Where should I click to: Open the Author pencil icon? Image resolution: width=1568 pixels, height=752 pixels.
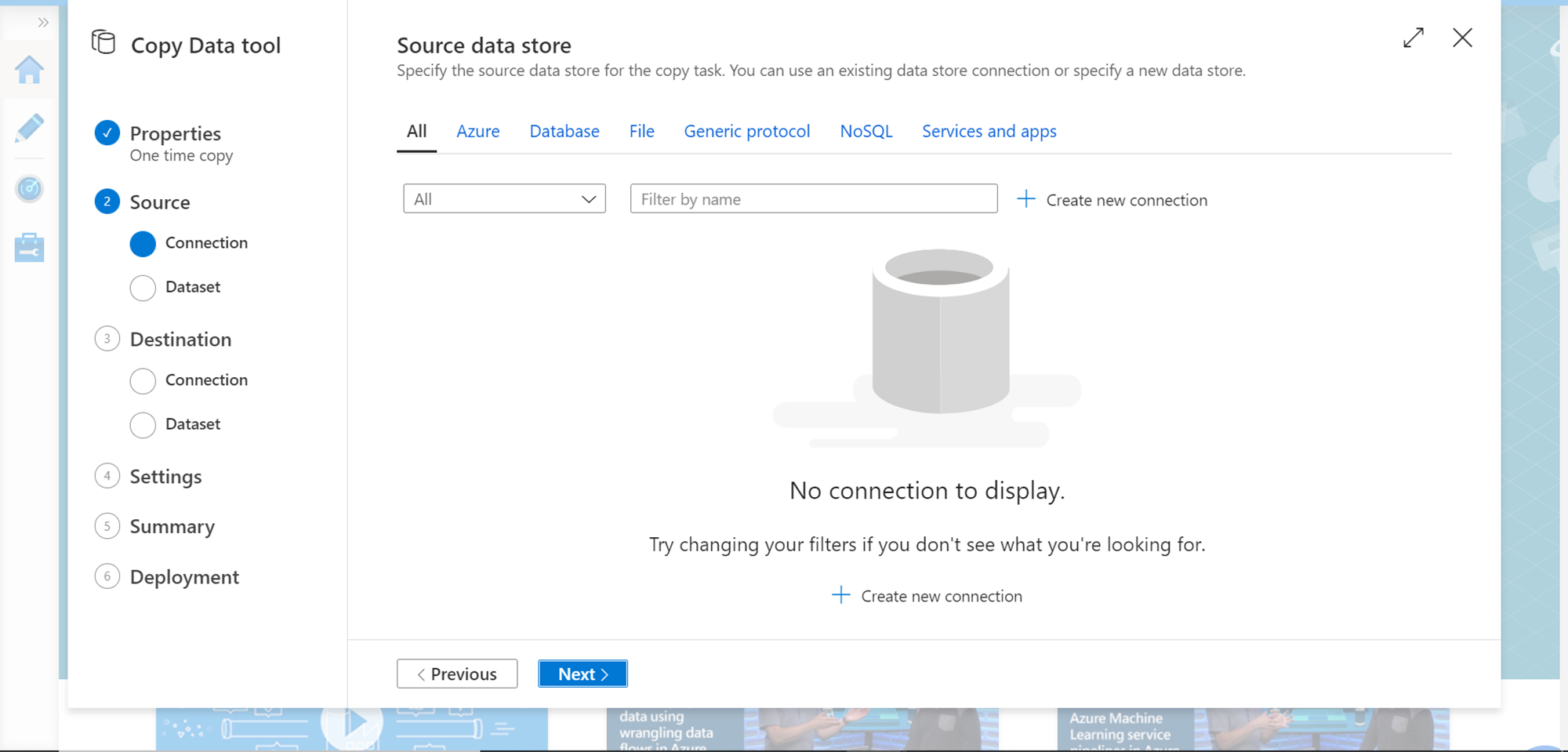(29, 129)
